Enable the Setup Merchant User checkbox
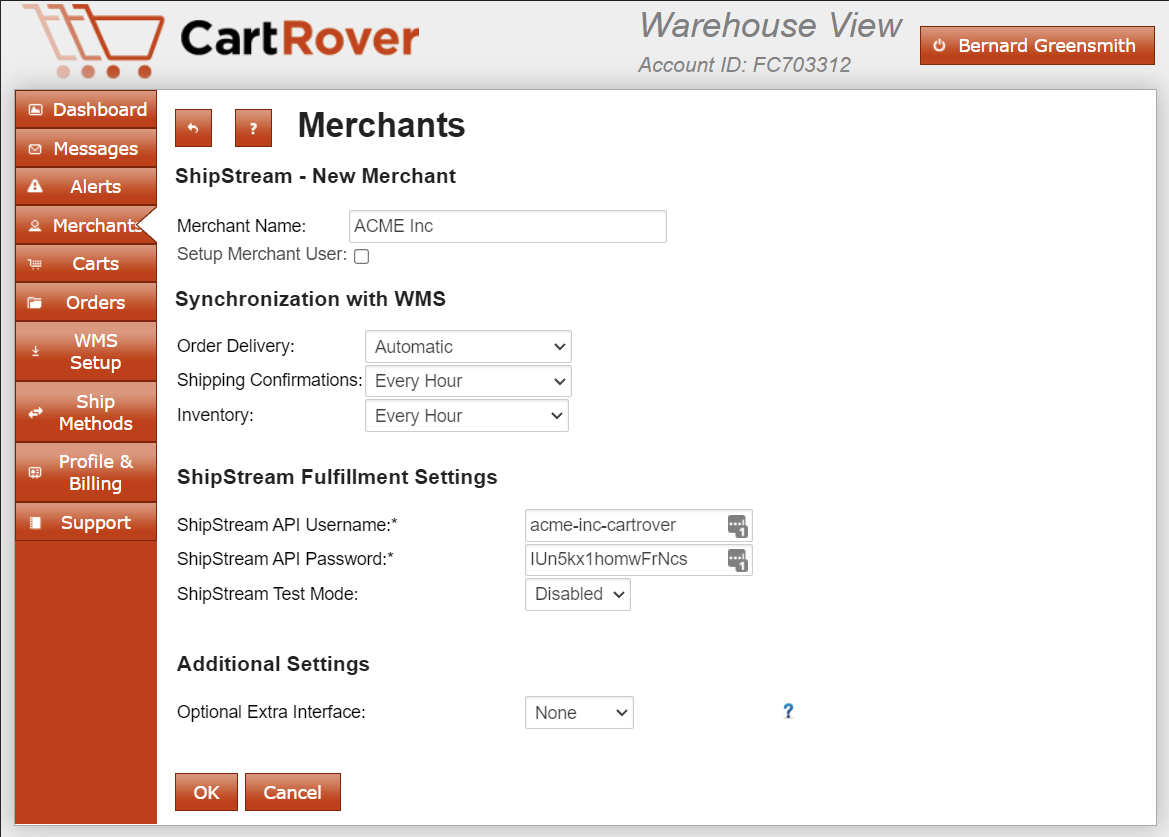This screenshot has width=1169, height=837. [x=362, y=256]
